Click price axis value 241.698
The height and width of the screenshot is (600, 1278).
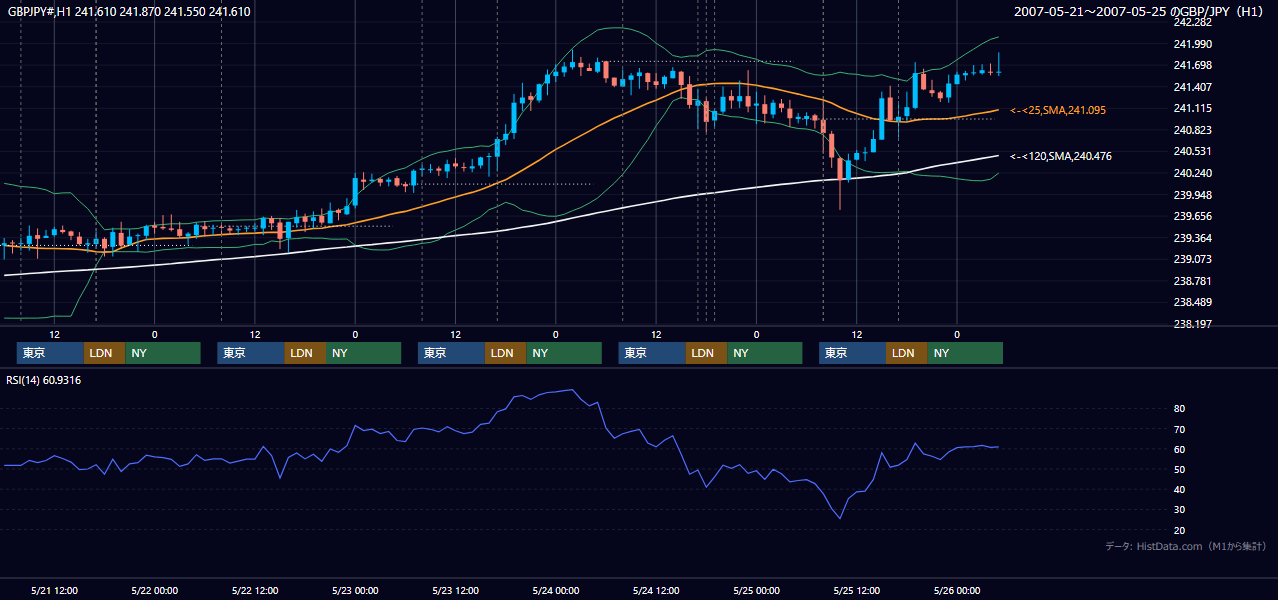(x=1191, y=66)
